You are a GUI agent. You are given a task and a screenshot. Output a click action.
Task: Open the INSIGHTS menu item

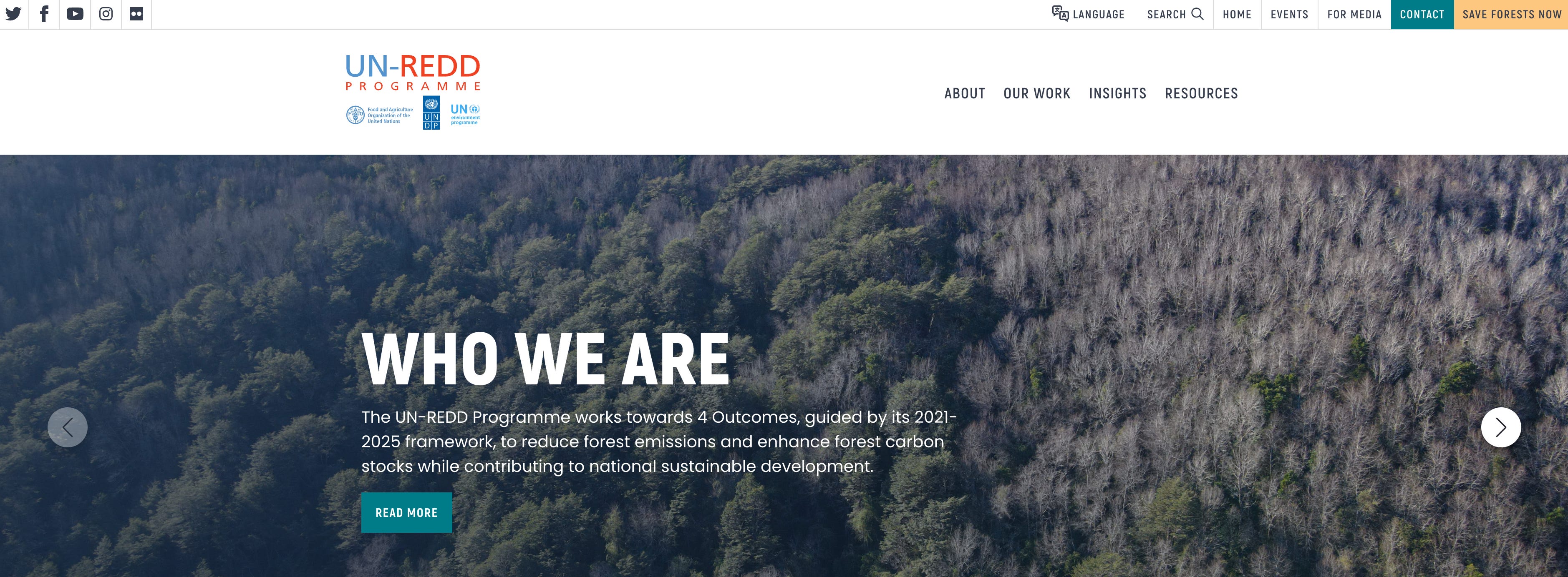pyautogui.click(x=1117, y=94)
